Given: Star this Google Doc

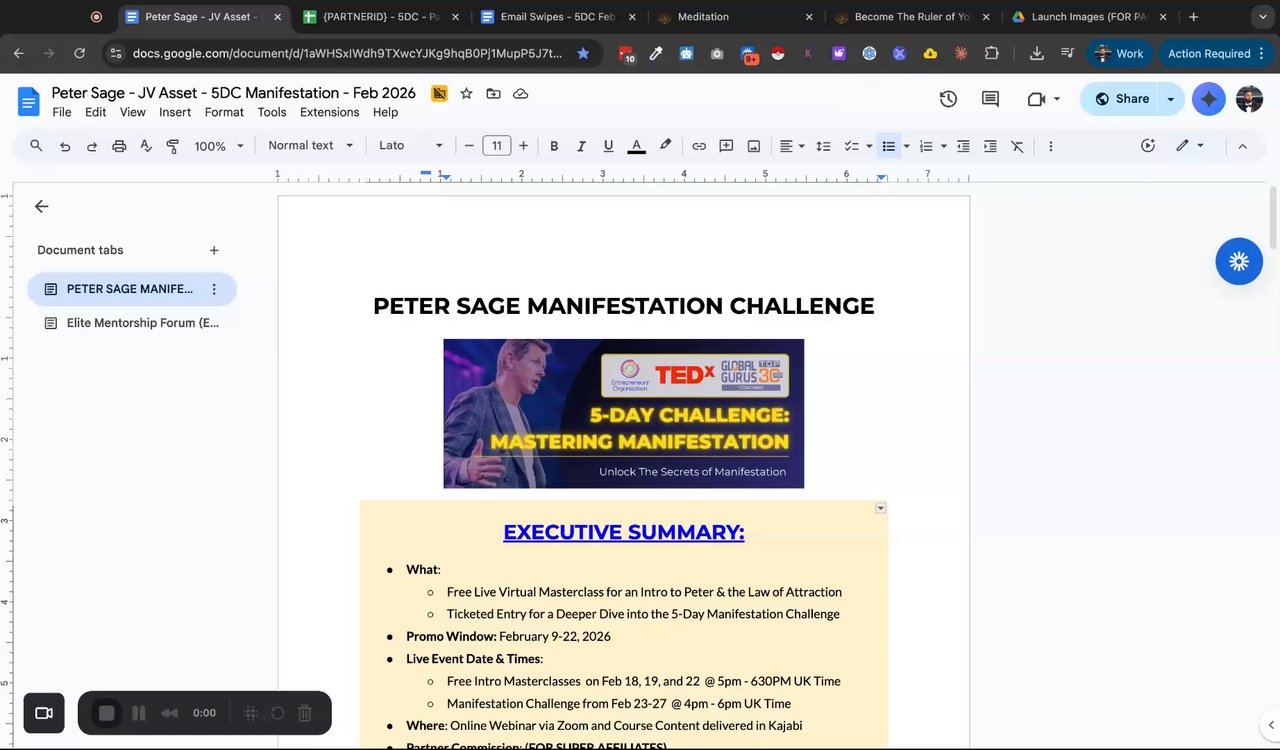Looking at the screenshot, I should pyautogui.click(x=466, y=93).
